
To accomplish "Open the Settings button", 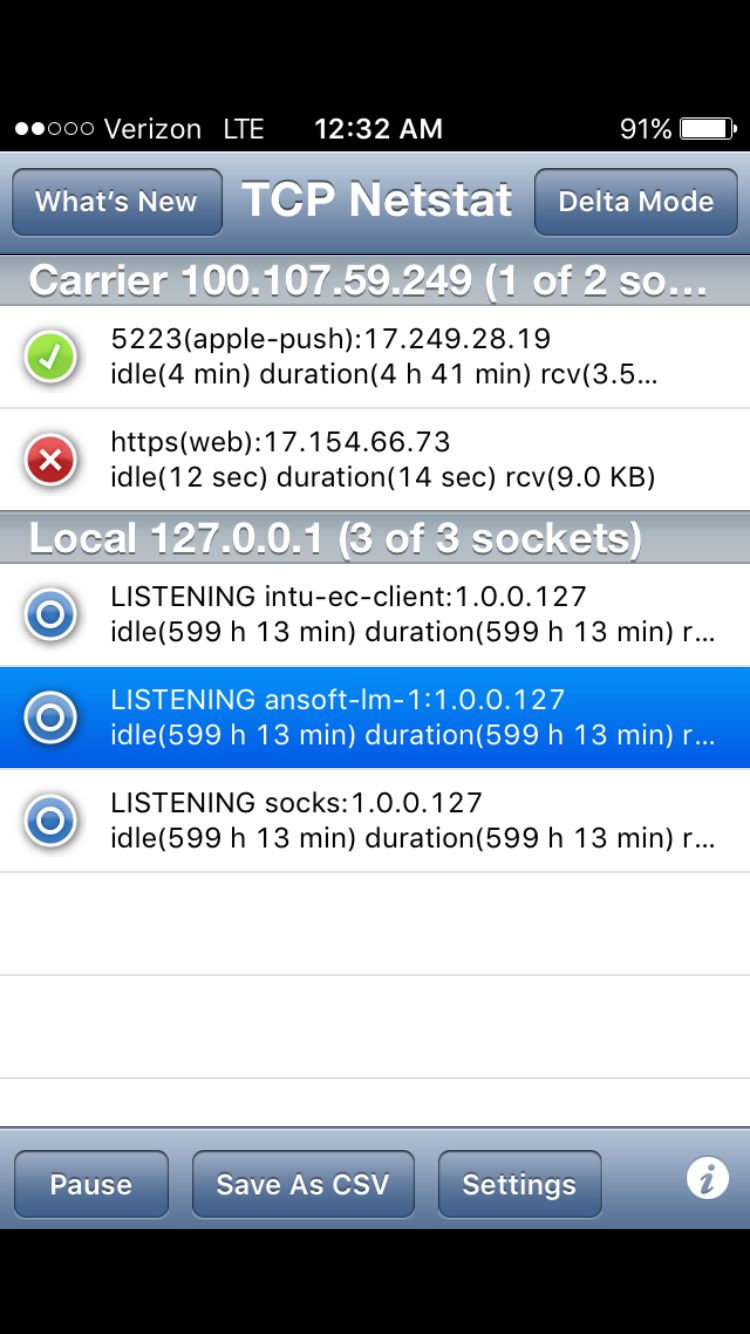I will pos(520,1184).
